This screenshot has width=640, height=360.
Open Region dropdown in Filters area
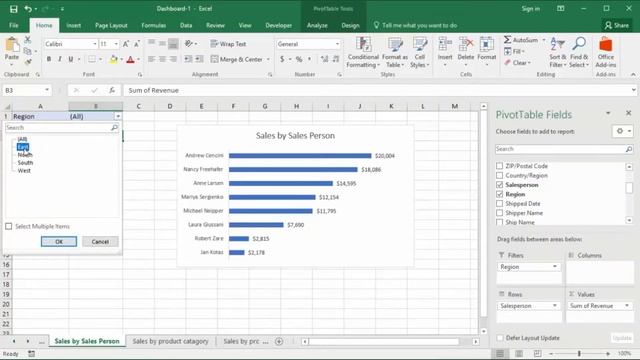click(x=555, y=267)
